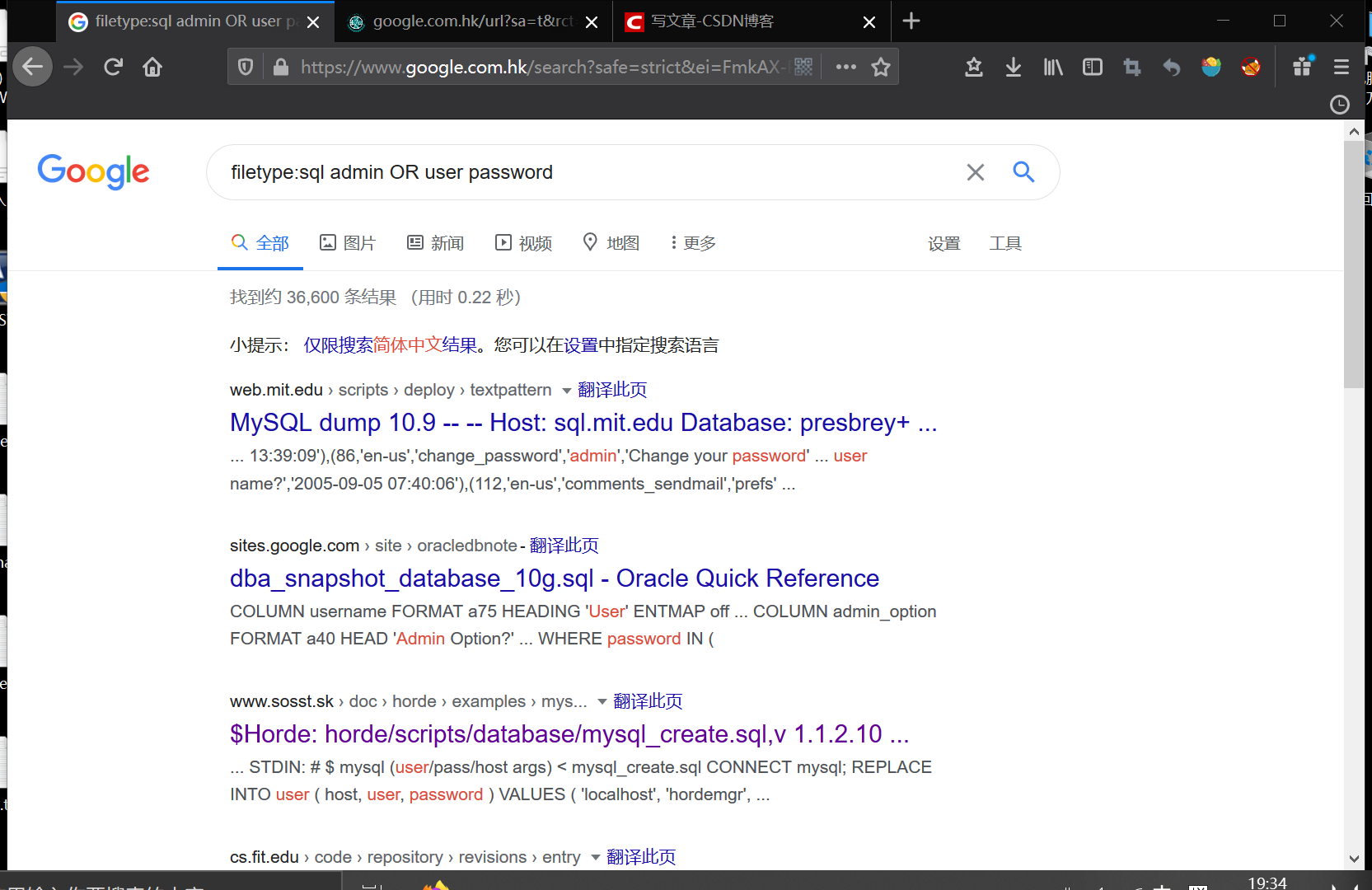Open the Firefox Library
1372x890 pixels.
click(1052, 67)
